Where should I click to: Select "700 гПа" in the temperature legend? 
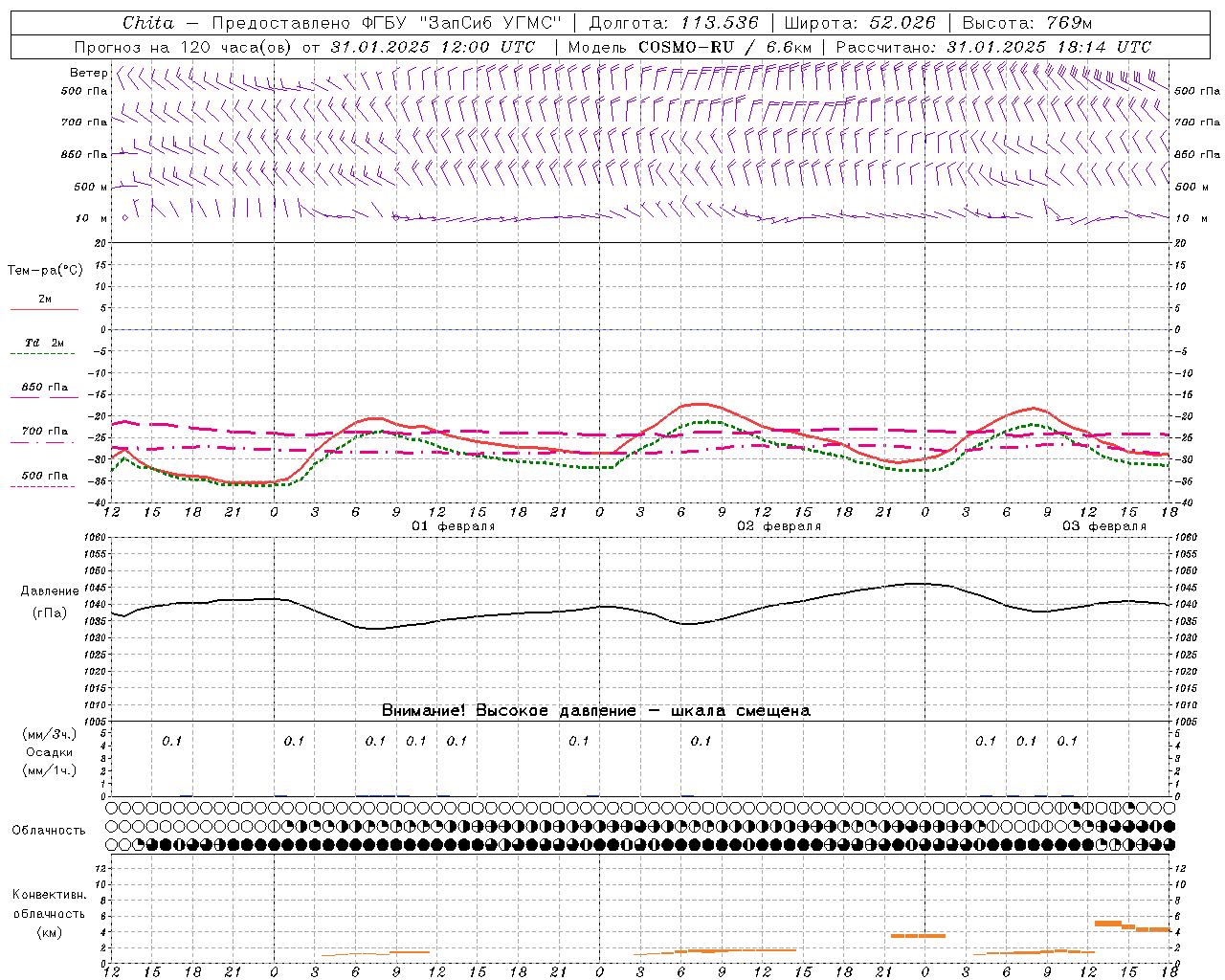(x=45, y=431)
